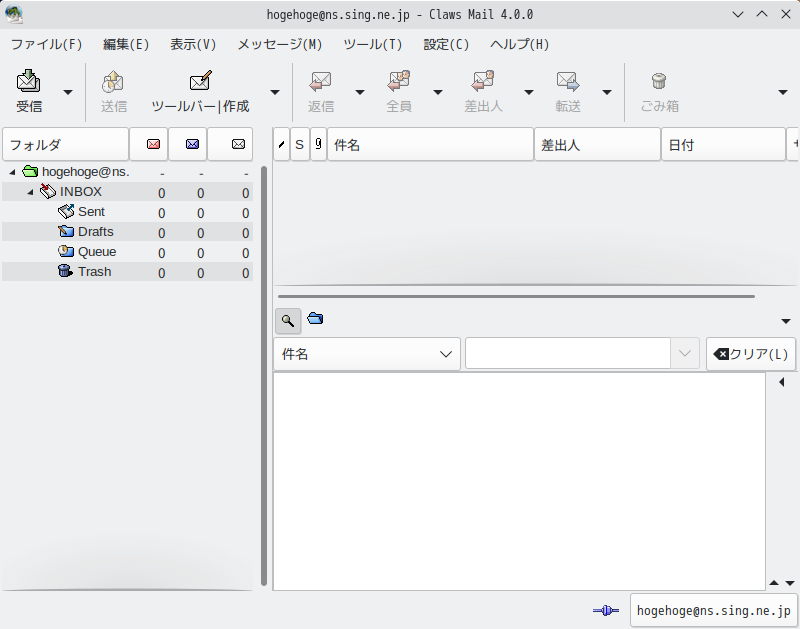Image resolution: width=800 pixels, height=629 pixels.
Task: Click the 返信 (reply) toolbar icon
Action: [x=320, y=81]
